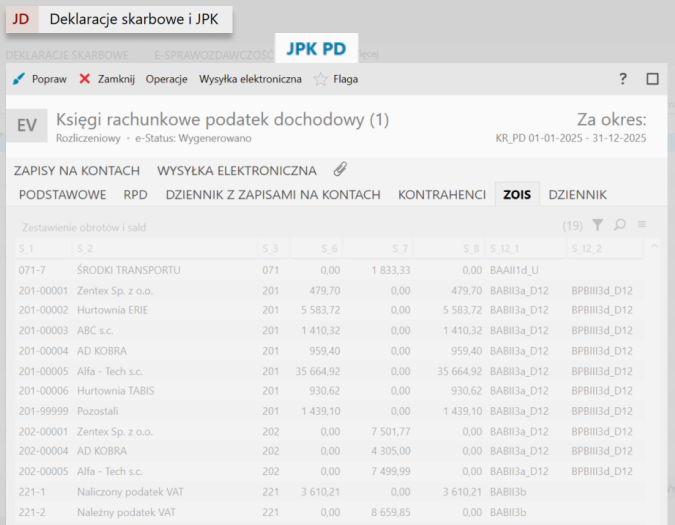The image size is (675, 525).
Task: Click the Flaga star icon
Action: 320,79
